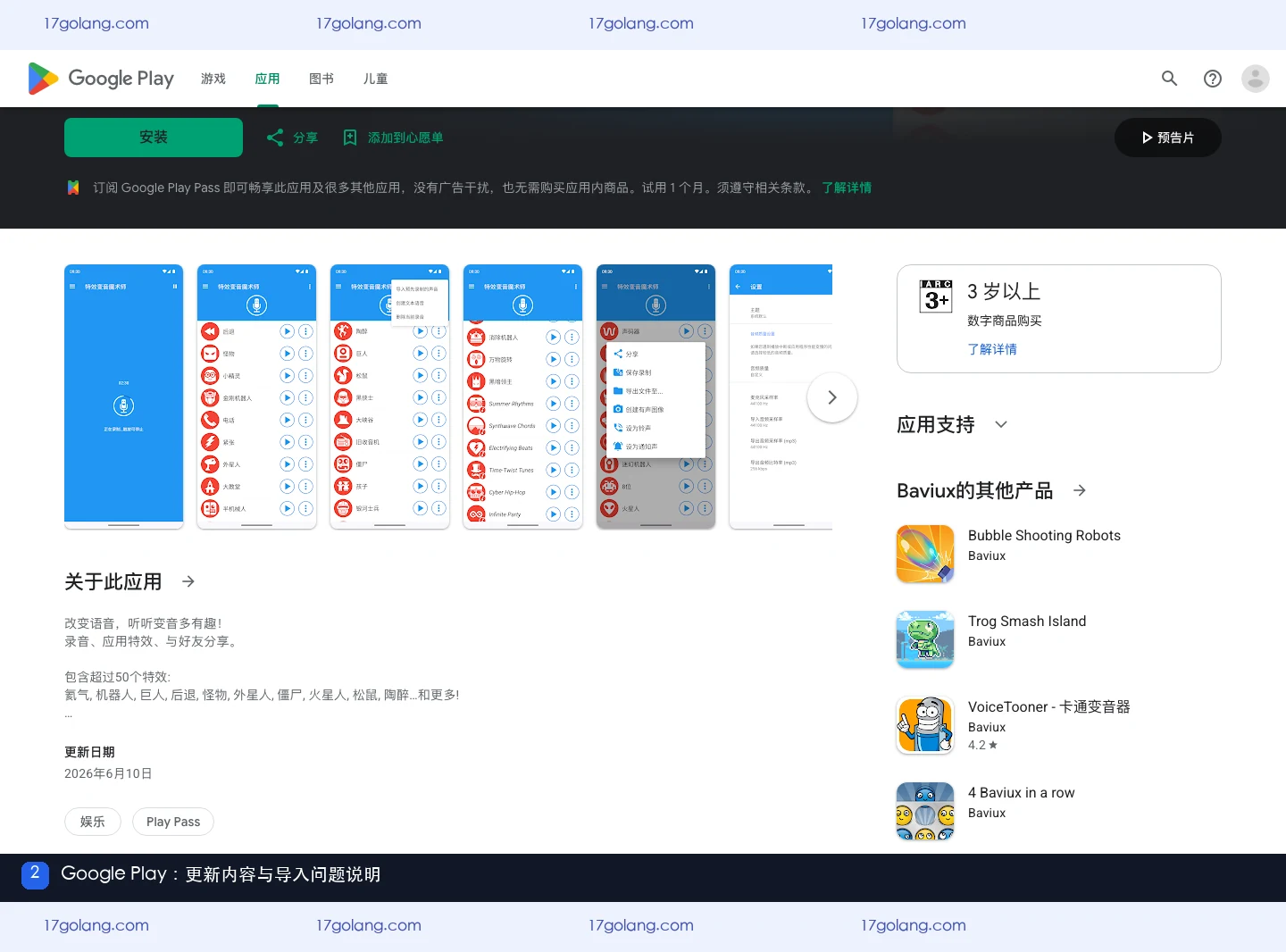Click the 更新日期 label
The width and height of the screenshot is (1286, 952).
(89, 752)
